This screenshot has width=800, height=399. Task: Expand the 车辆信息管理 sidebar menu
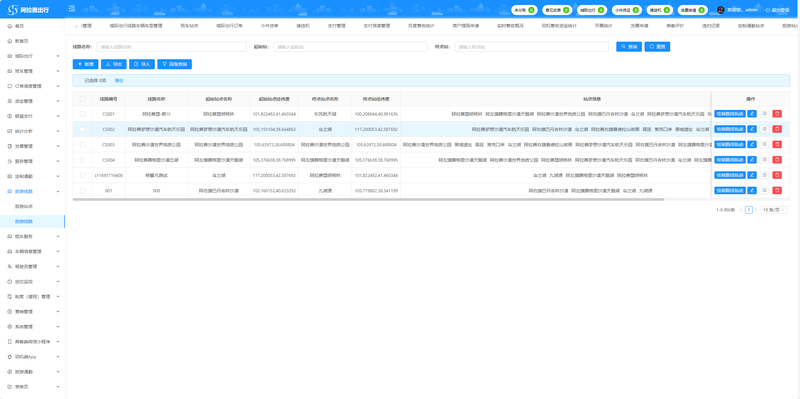point(32,252)
